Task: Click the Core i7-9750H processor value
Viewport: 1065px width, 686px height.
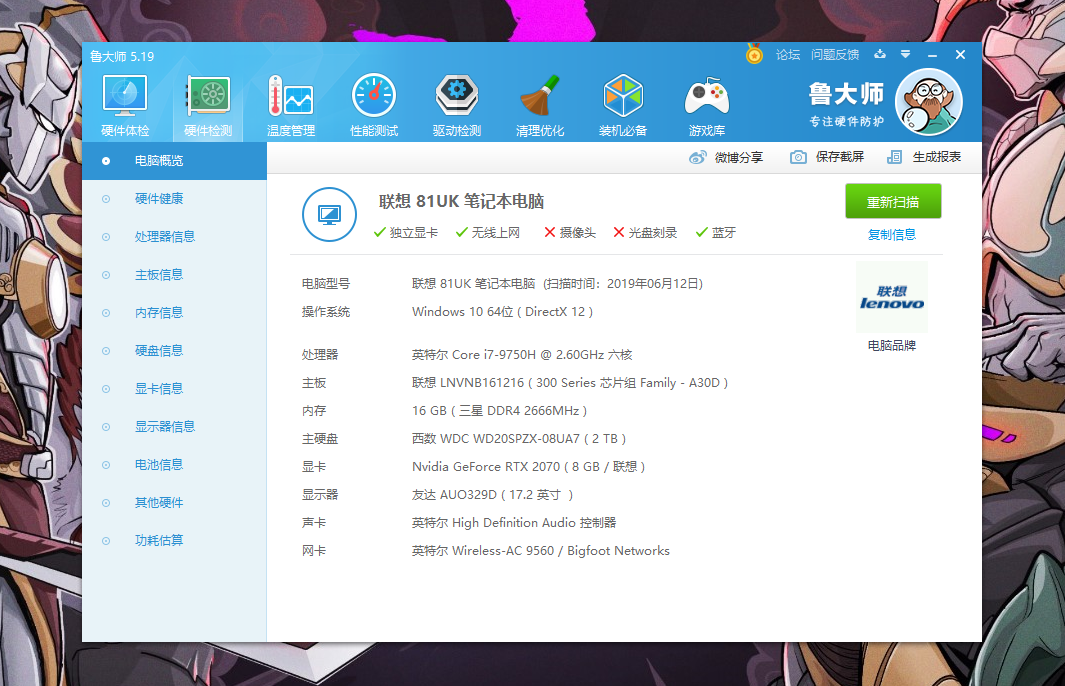Action: click(x=522, y=355)
